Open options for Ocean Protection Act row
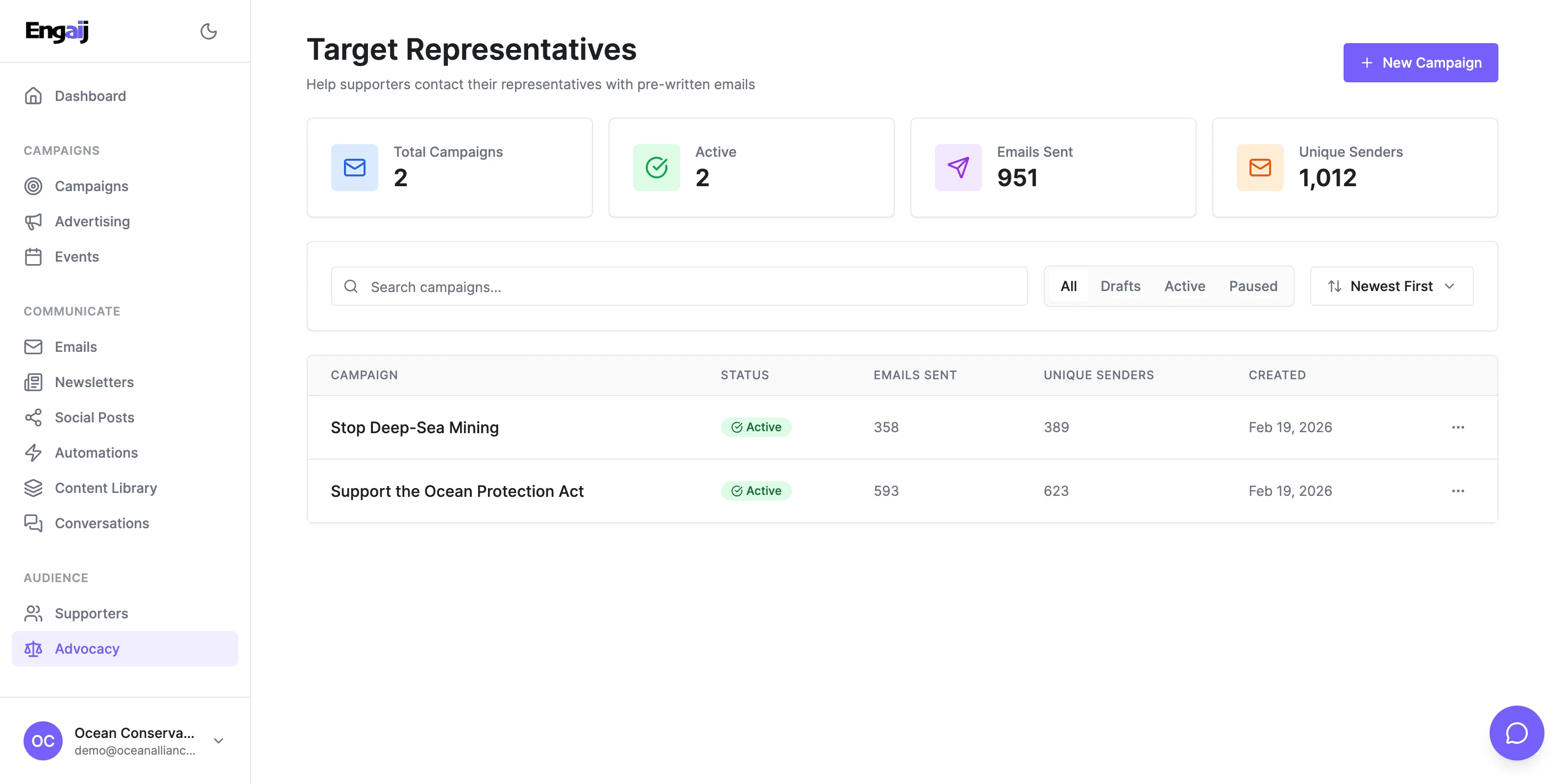The width and height of the screenshot is (1568, 784). coord(1457,490)
